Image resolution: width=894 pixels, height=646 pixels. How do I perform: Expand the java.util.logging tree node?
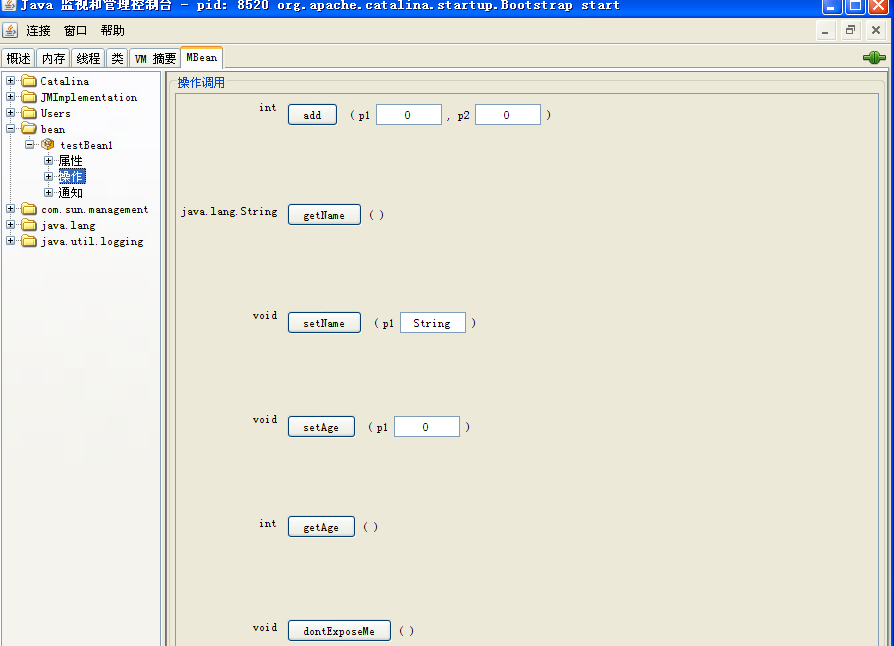point(11,241)
